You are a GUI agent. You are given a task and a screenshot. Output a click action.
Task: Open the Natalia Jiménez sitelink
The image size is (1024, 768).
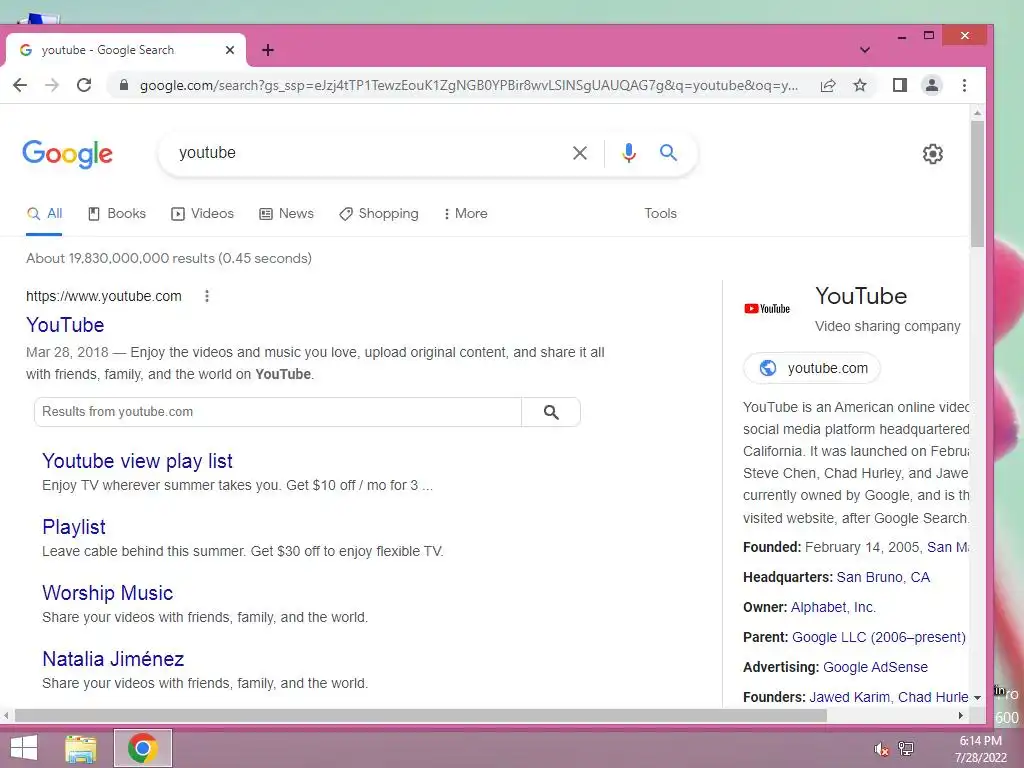coord(113,659)
